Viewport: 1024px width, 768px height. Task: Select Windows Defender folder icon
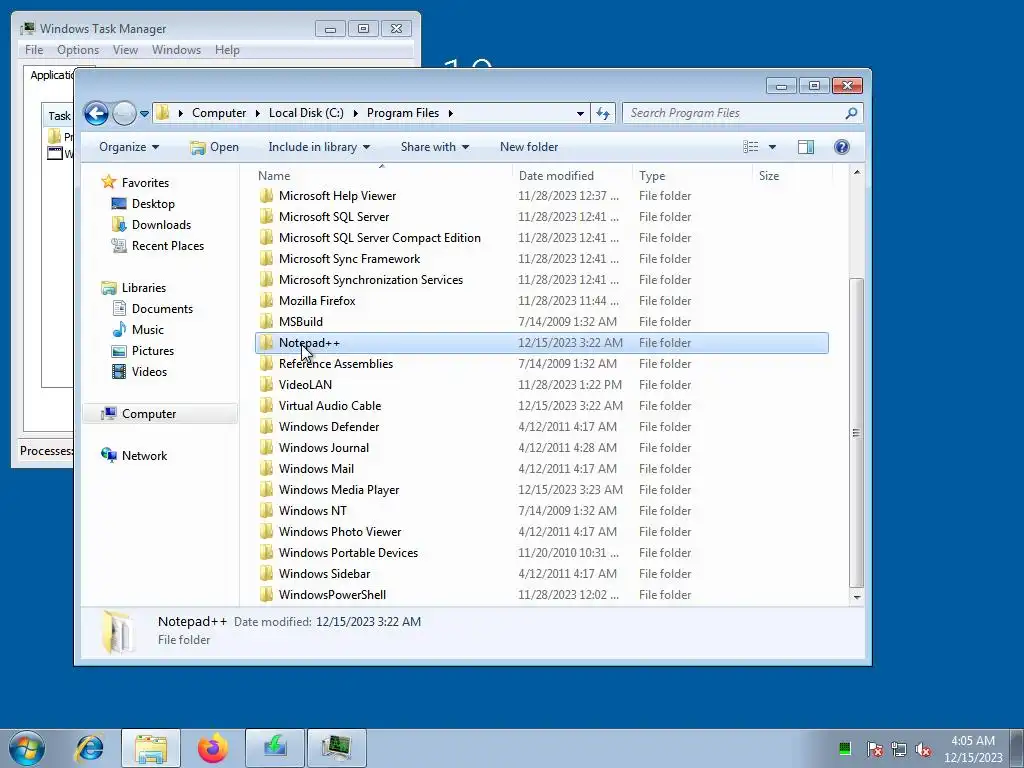point(266,426)
